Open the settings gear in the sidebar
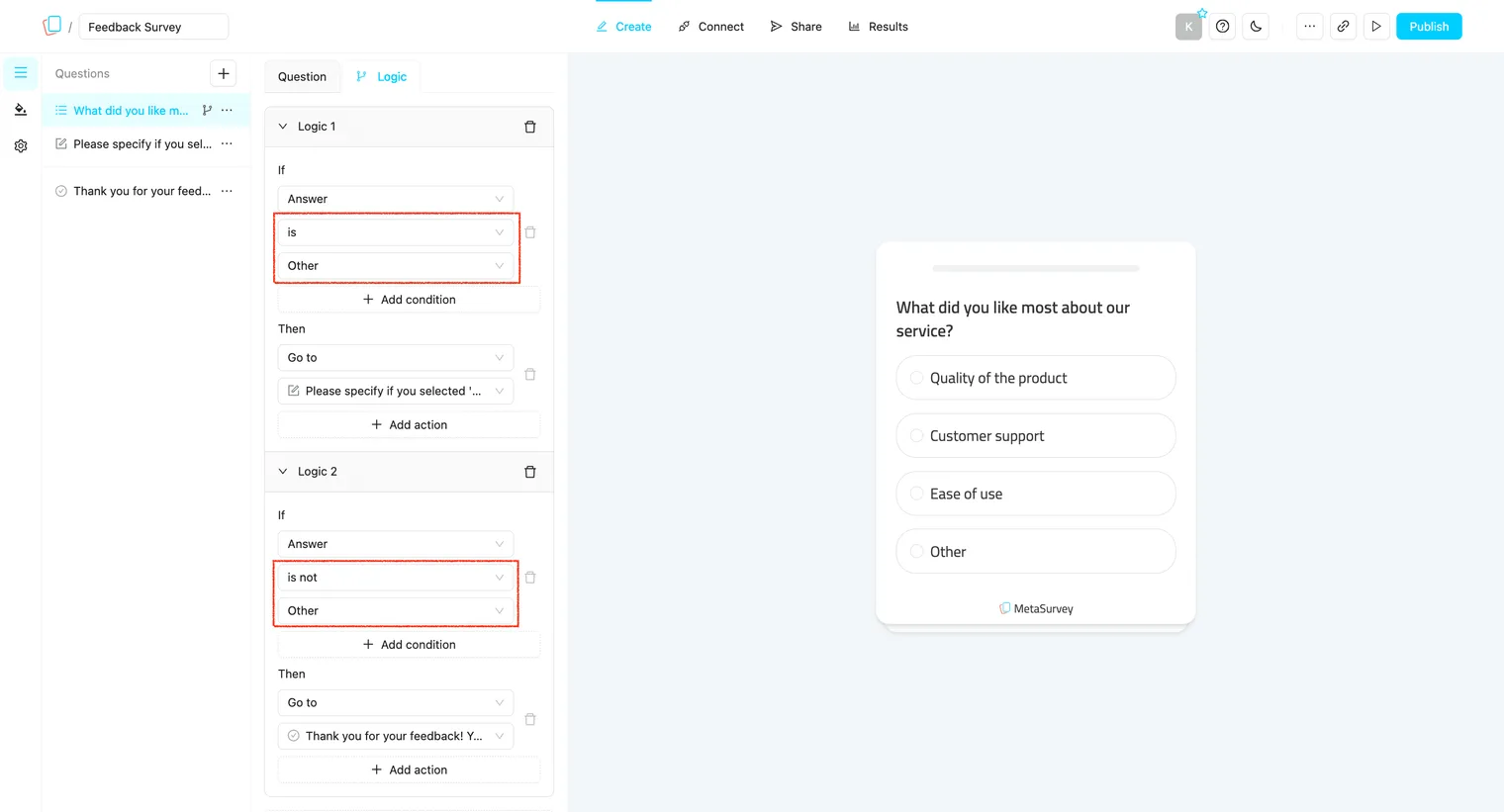 click(21, 146)
